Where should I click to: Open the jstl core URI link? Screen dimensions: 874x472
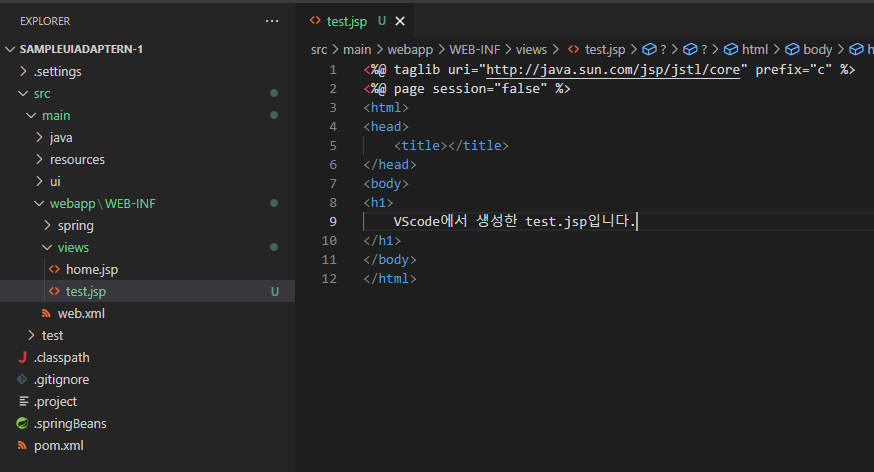pos(613,70)
